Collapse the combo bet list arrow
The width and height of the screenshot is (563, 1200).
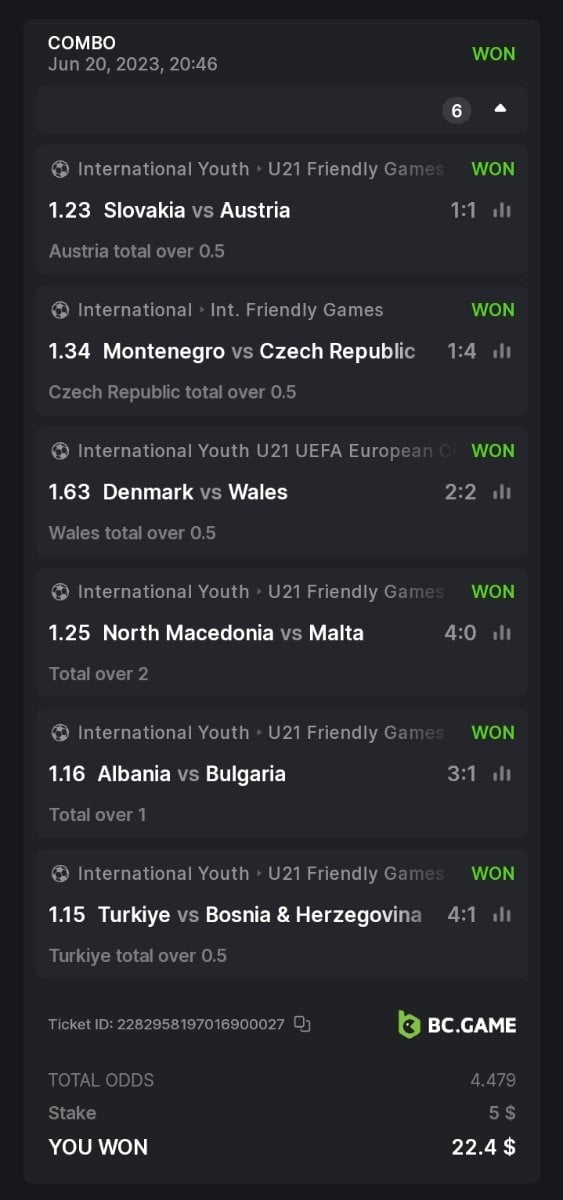click(x=500, y=109)
